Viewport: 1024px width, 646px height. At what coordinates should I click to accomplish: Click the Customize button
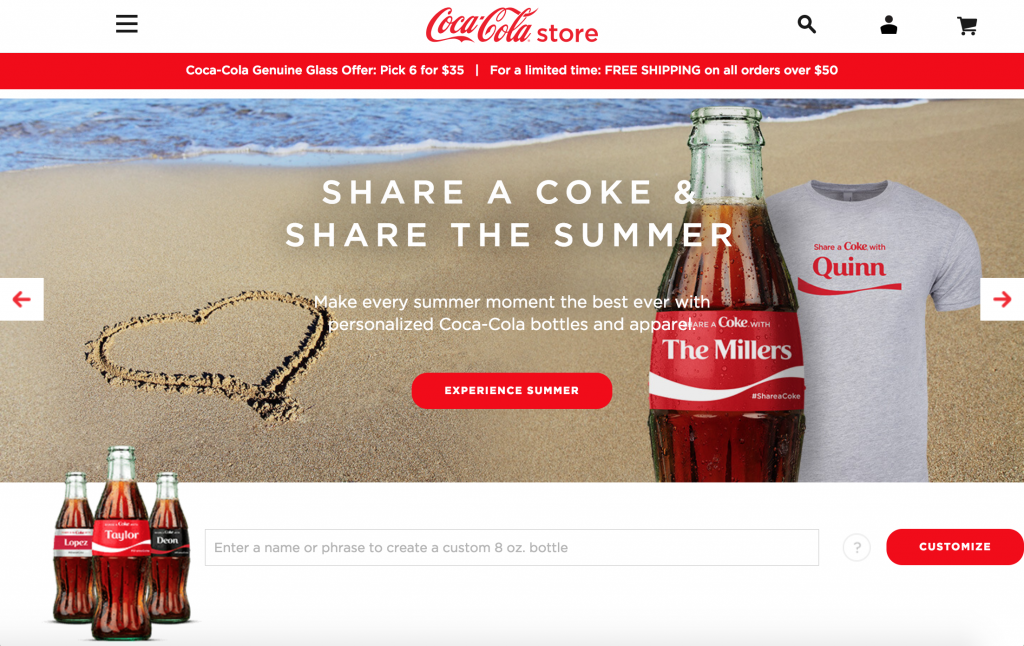point(955,547)
